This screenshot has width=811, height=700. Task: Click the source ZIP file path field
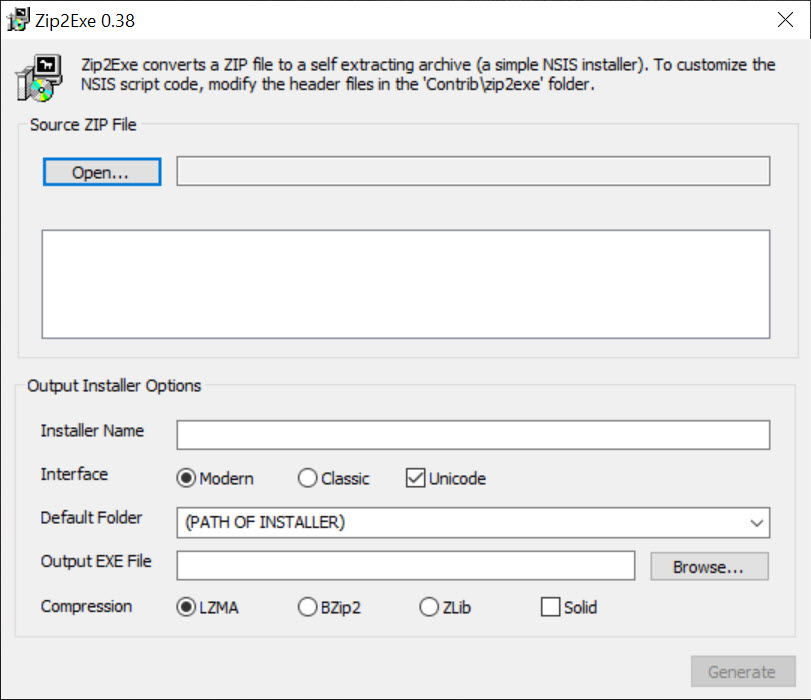(473, 171)
